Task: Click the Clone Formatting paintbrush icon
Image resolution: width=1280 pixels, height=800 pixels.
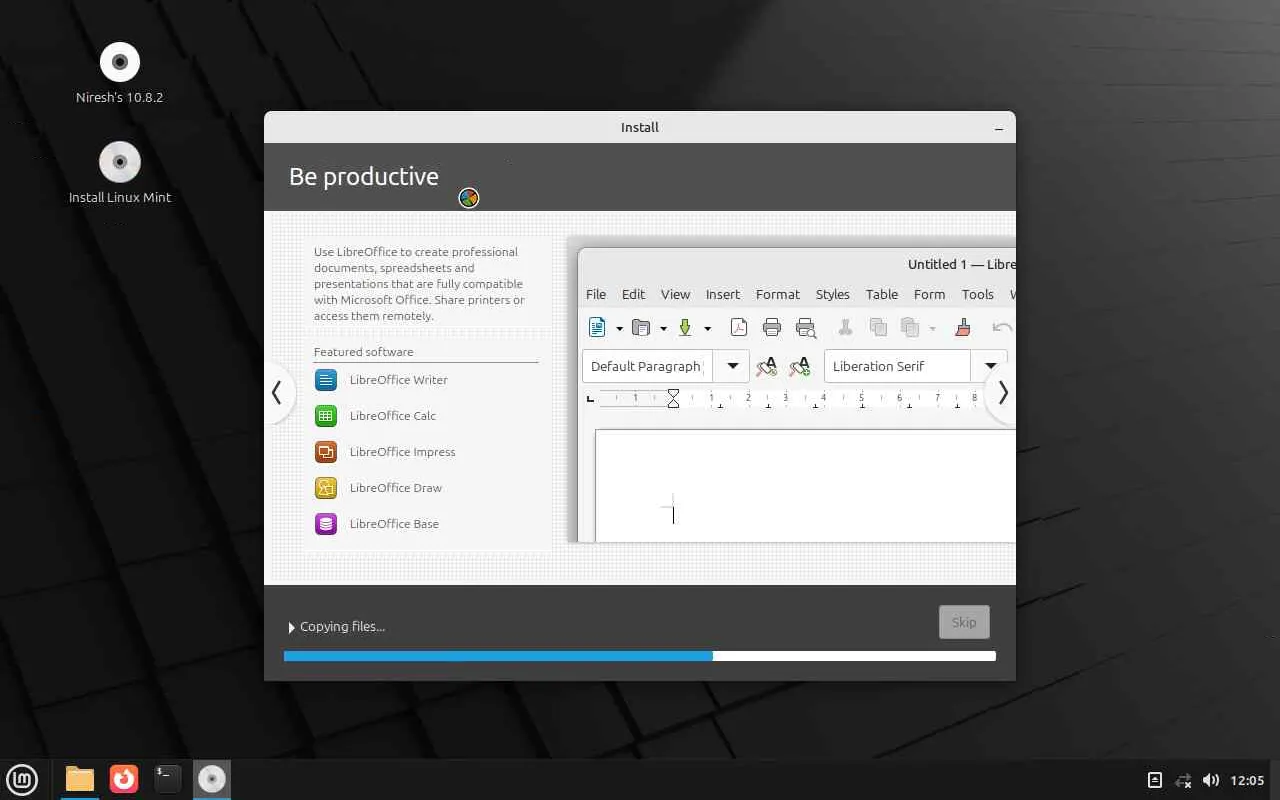Action: [963, 327]
